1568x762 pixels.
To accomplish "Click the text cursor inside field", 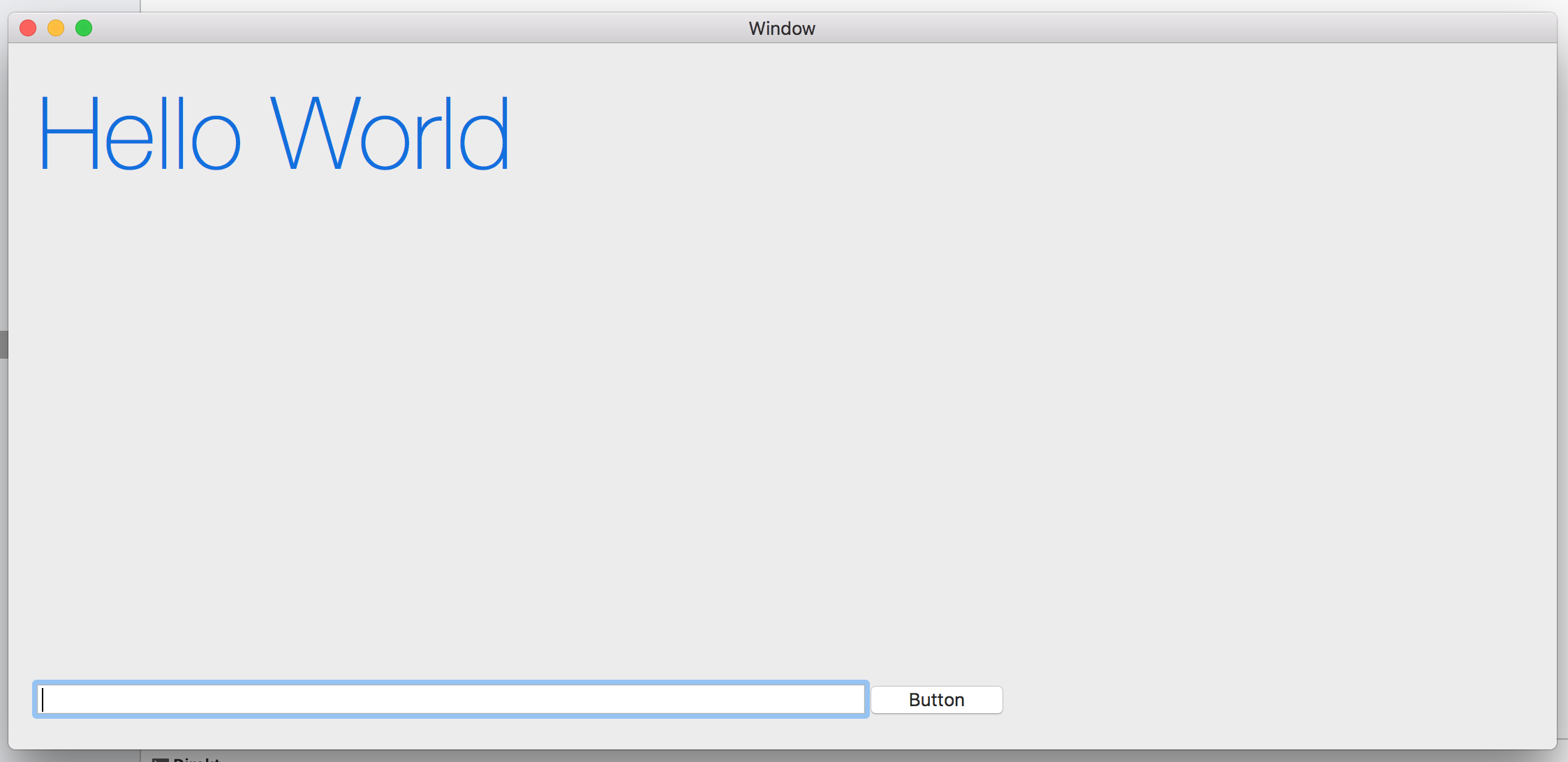I will point(43,699).
